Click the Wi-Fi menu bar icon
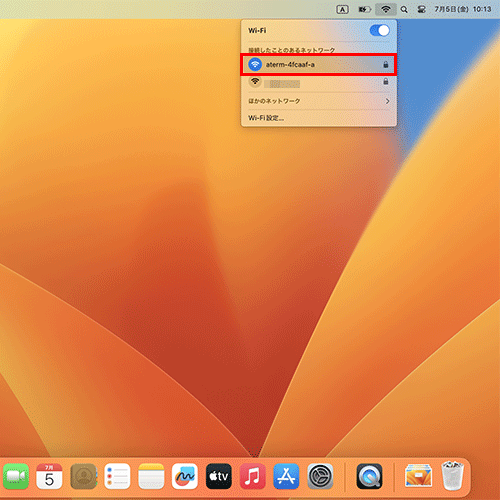This screenshot has width=500, height=500. (x=386, y=9)
